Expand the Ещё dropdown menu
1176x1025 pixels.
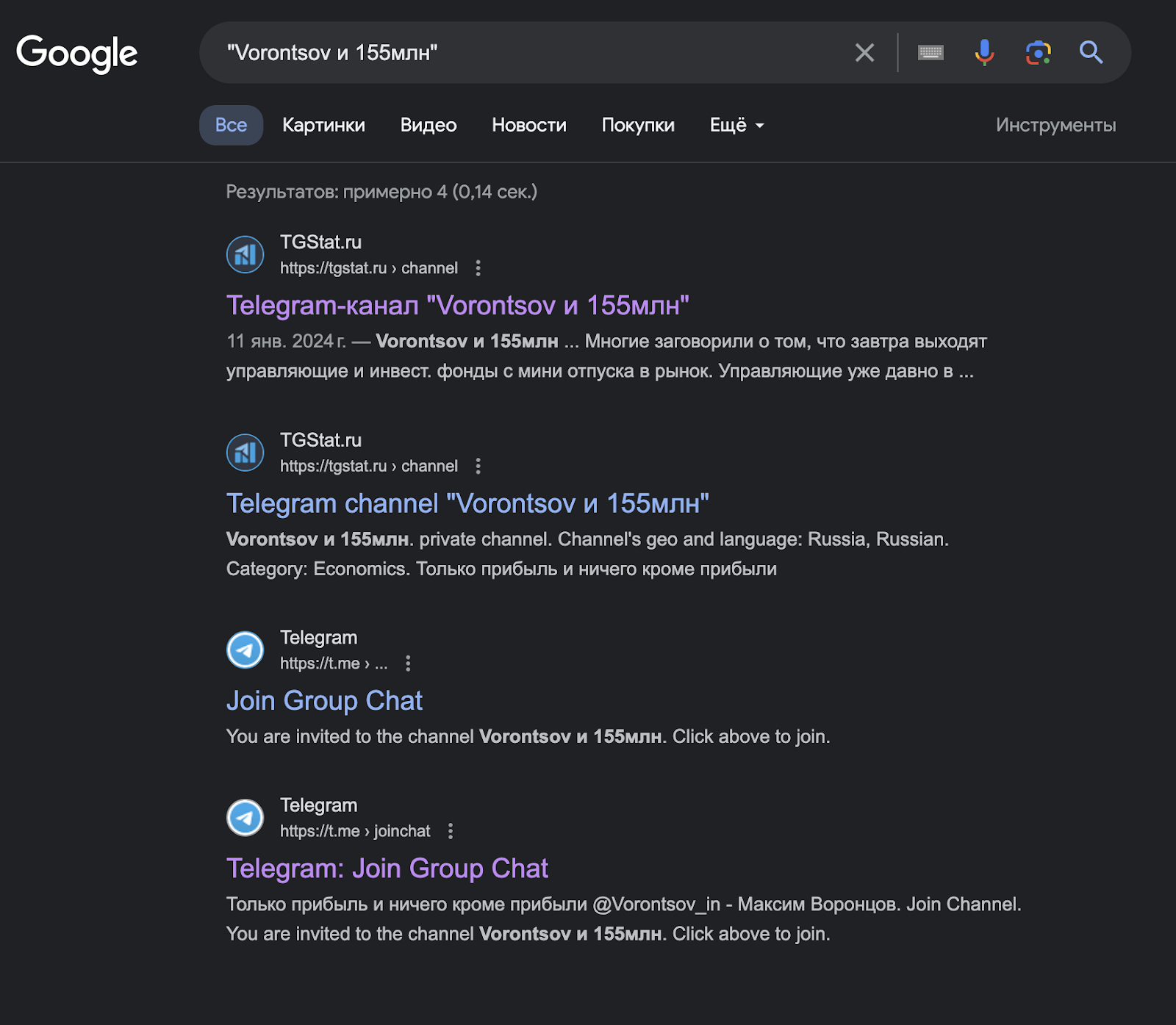(x=736, y=125)
